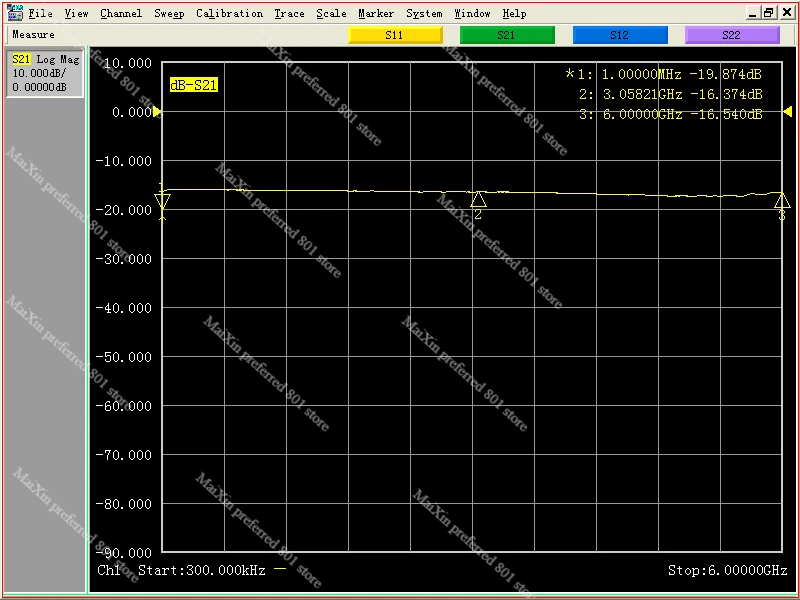Screen dimensions: 800x600
Task: Open the Trace menu
Action: 289,13
